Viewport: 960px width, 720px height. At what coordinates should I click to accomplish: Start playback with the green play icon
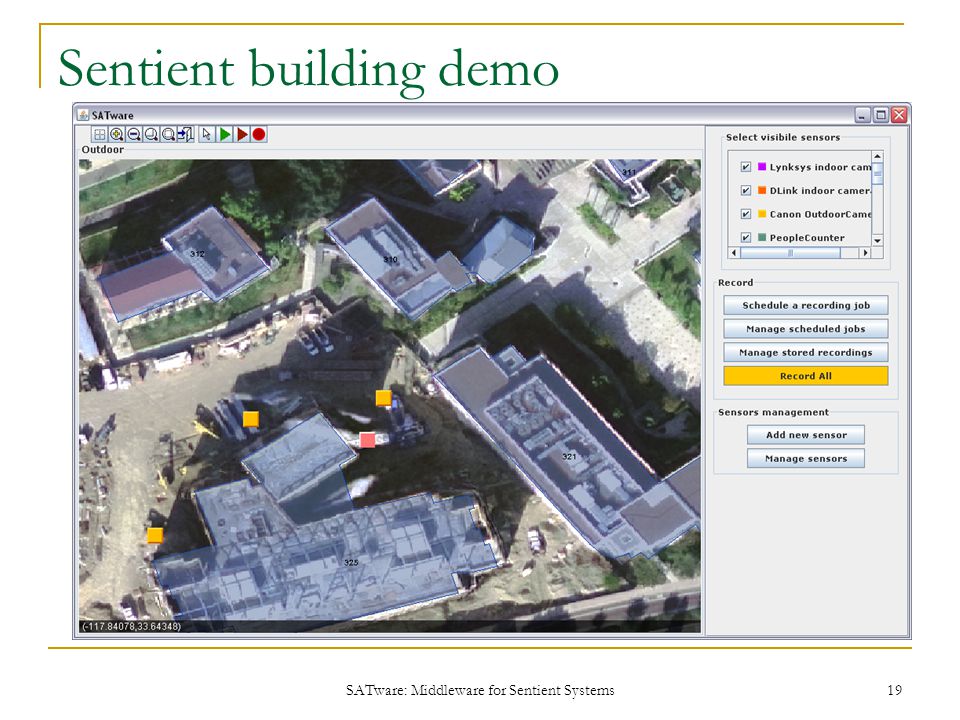point(225,134)
